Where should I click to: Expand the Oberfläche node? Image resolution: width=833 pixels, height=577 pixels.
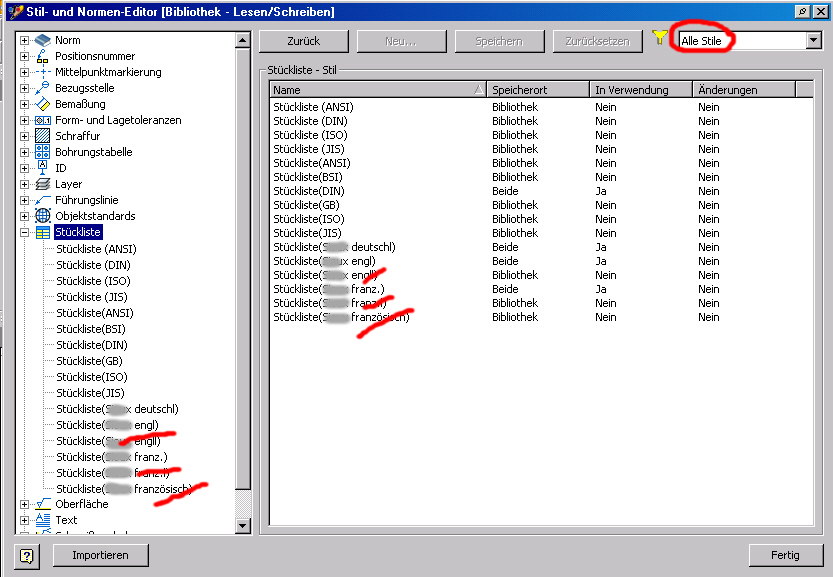click(24, 504)
